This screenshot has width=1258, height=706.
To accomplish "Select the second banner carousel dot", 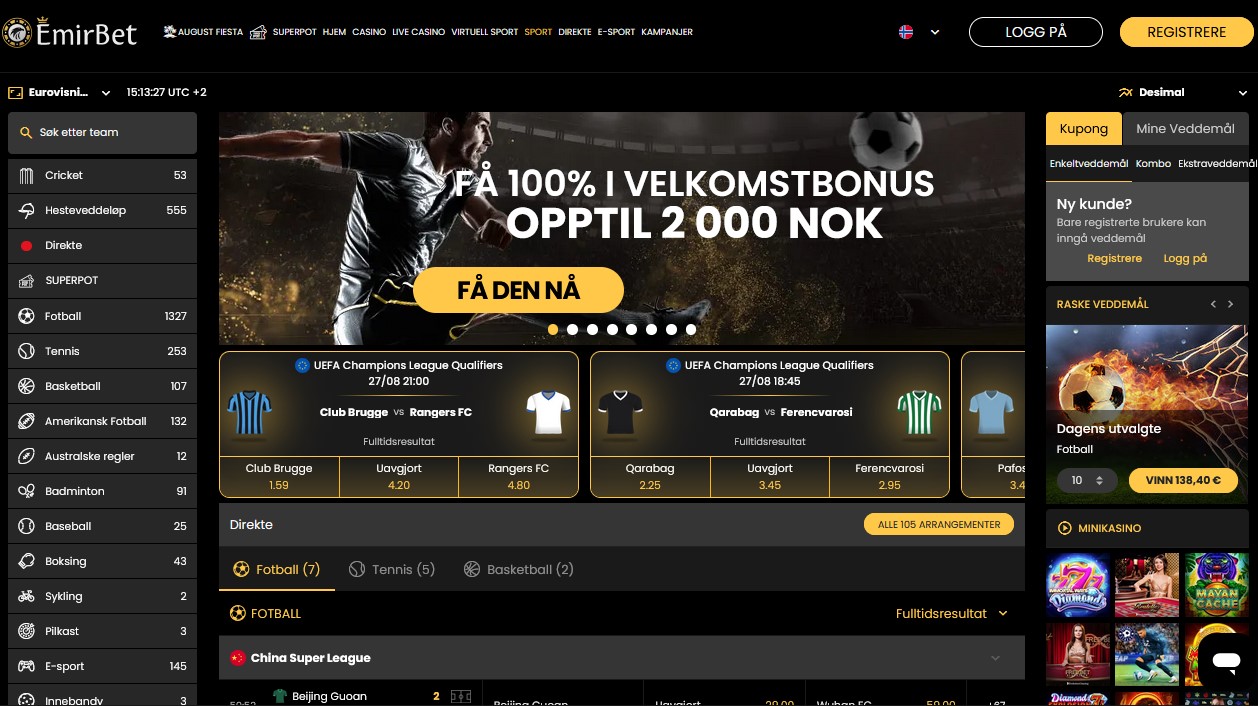I will (x=572, y=329).
